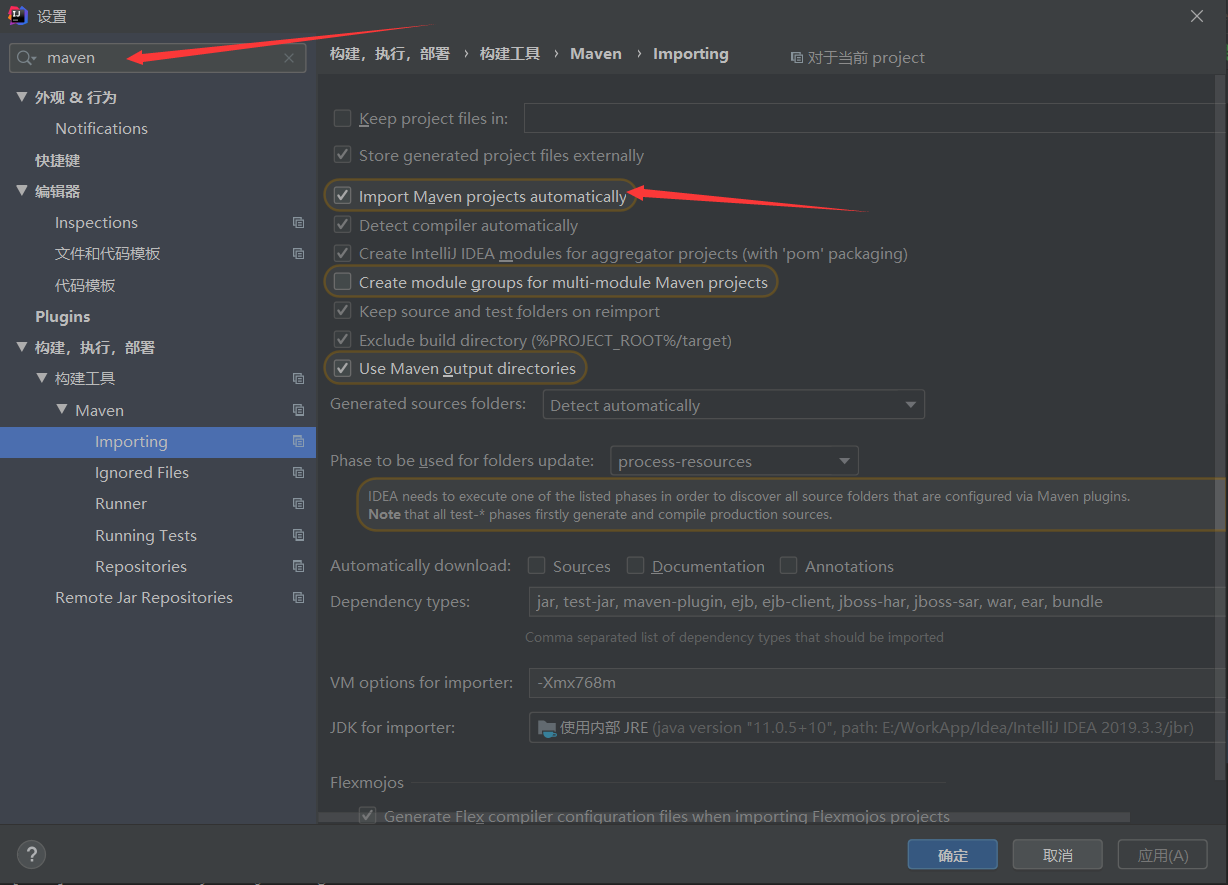Image resolution: width=1228 pixels, height=885 pixels.
Task: Collapse the 构建，执行，部署 tree node
Action: [22, 347]
